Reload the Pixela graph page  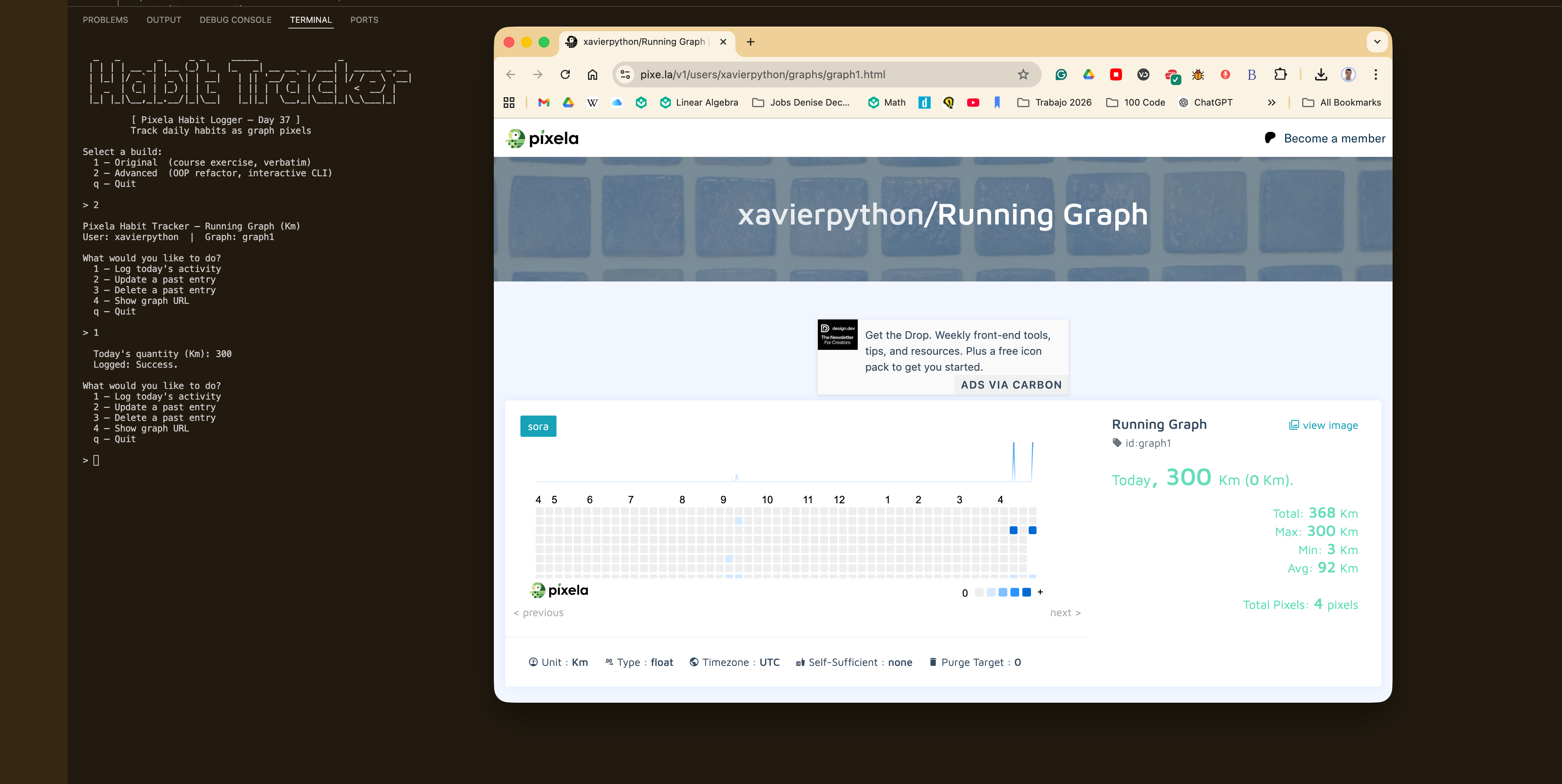tap(565, 74)
